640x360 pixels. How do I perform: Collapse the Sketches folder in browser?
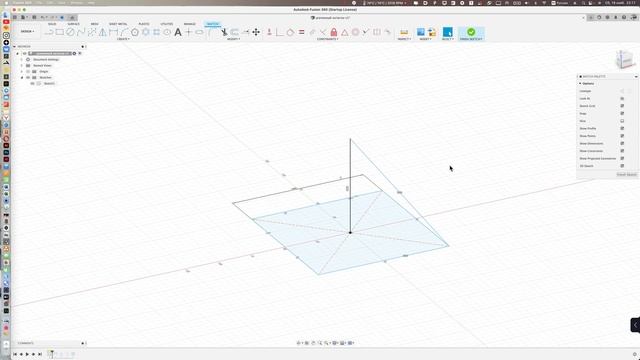pyautogui.click(x=22, y=78)
